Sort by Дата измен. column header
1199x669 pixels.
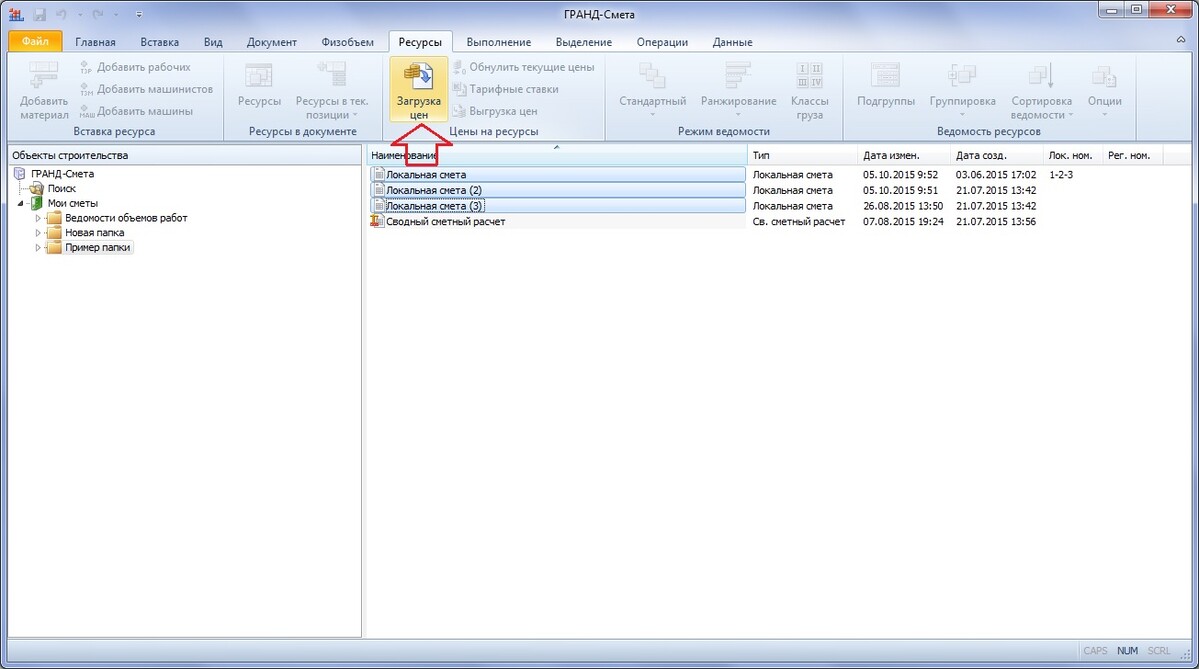(904, 155)
